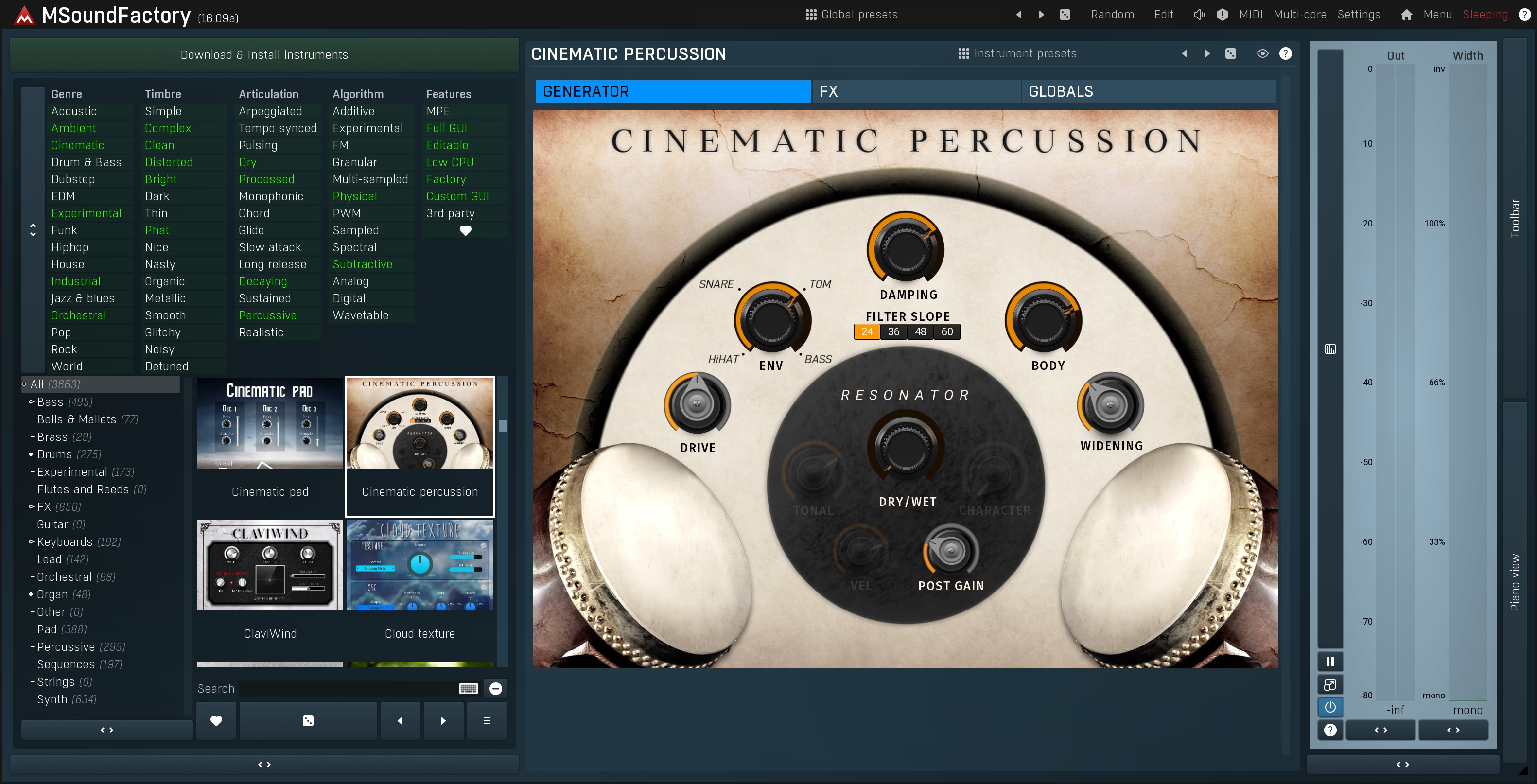Expand the FX category tree node
The width and height of the screenshot is (1537, 784).
(x=31, y=507)
